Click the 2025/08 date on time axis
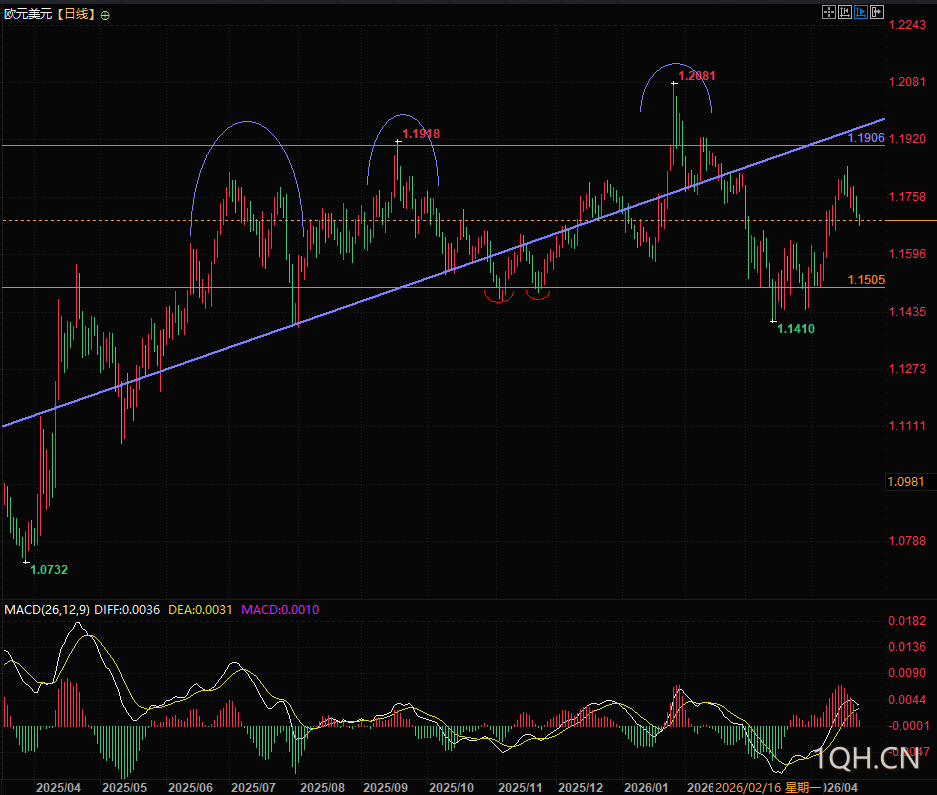Screen dimensions: 937x795 (x=322, y=787)
